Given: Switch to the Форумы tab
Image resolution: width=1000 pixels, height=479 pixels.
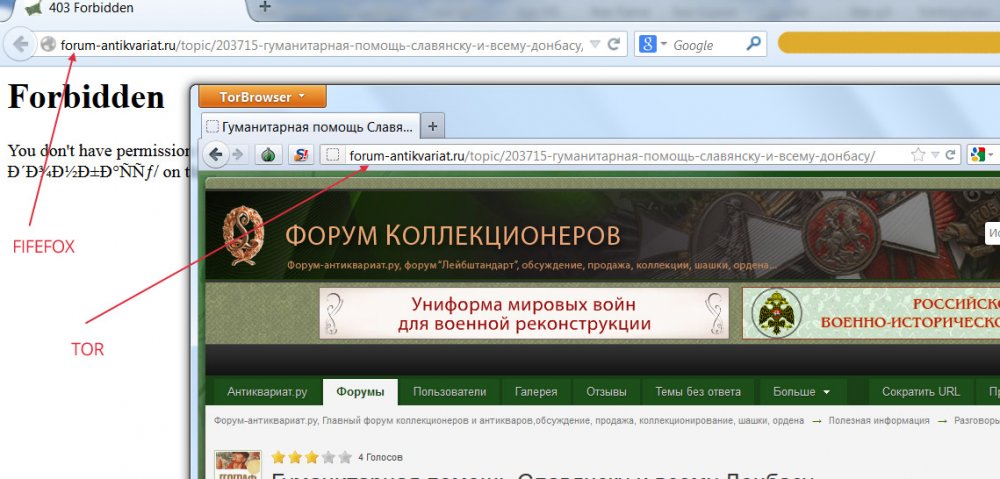Looking at the screenshot, I should (360, 392).
